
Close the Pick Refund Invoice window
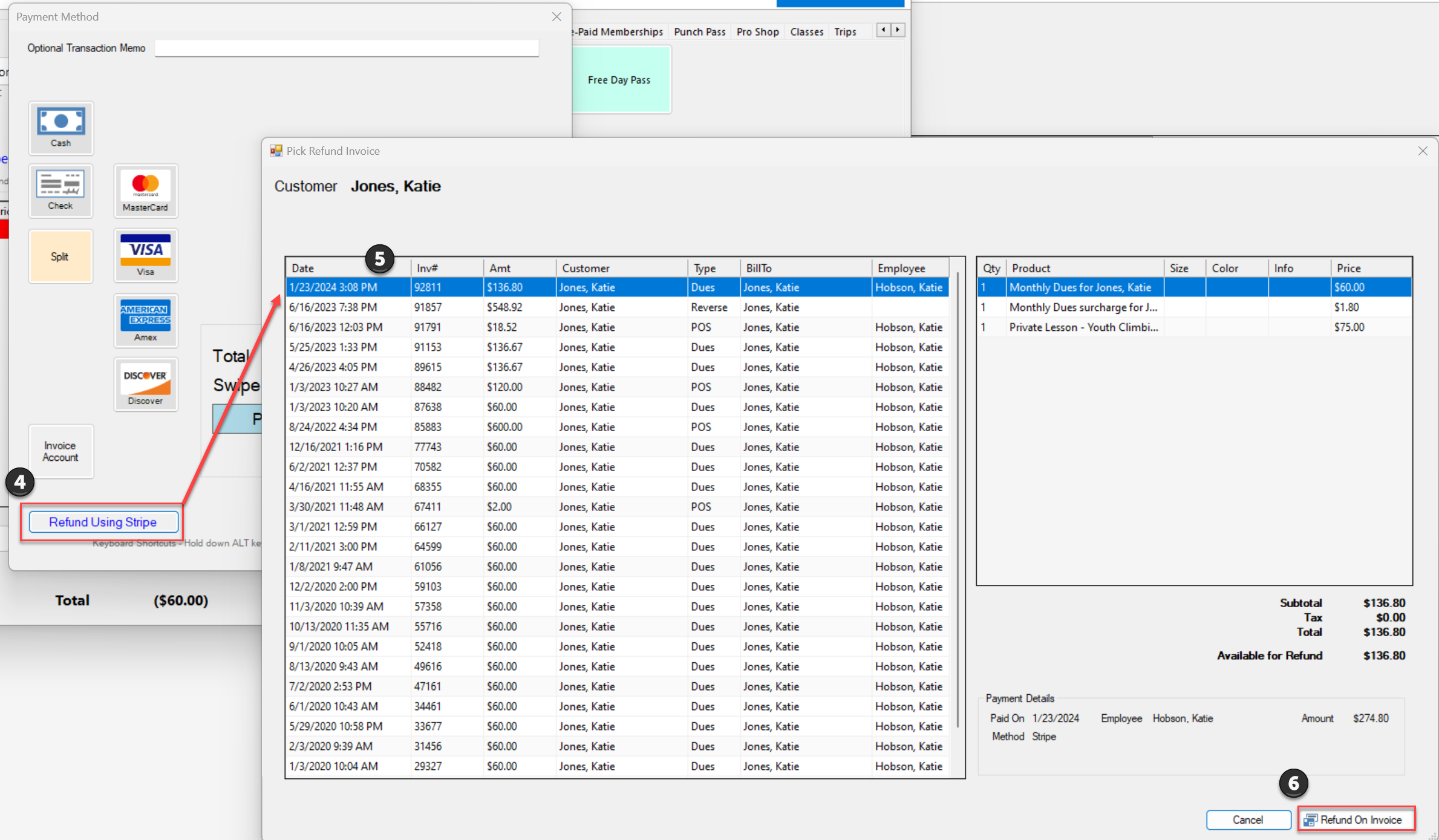(1423, 151)
